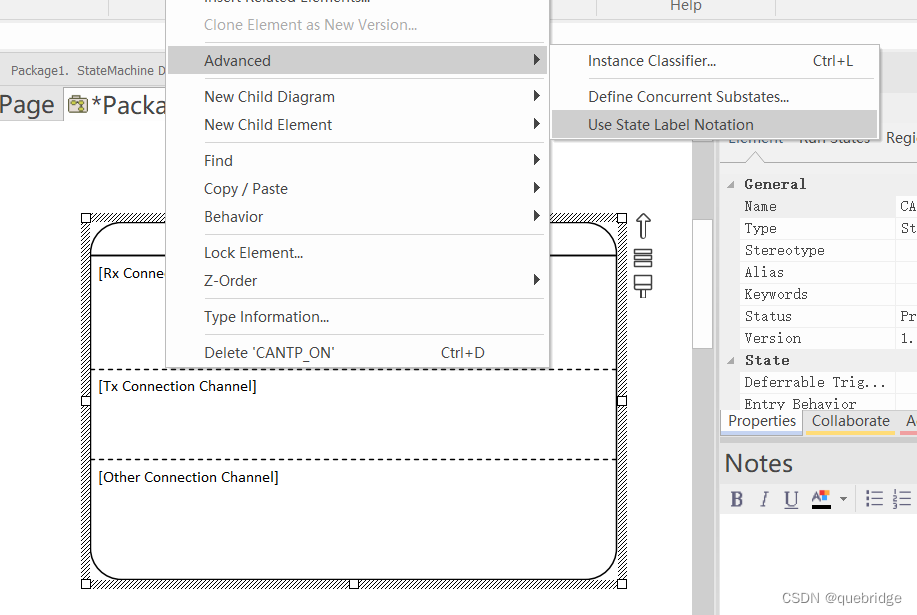The image size is (917, 615).
Task: Click the [Tx Connection Channel] region label
Action: [x=177, y=386]
